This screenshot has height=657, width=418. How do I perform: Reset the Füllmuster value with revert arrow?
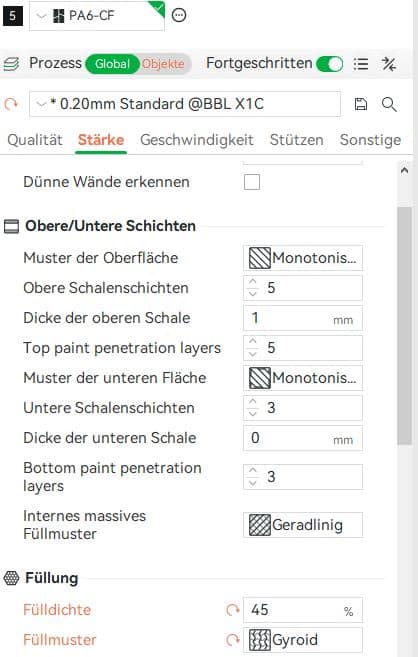[233, 640]
